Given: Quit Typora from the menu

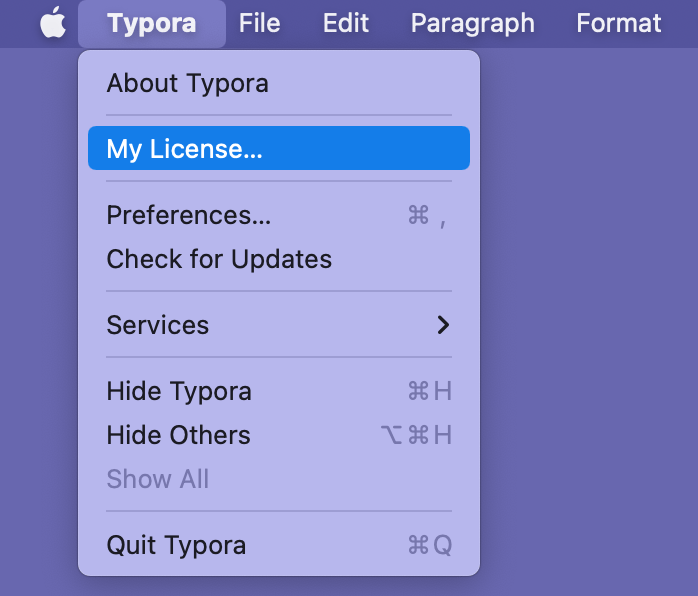Looking at the screenshot, I should (176, 545).
